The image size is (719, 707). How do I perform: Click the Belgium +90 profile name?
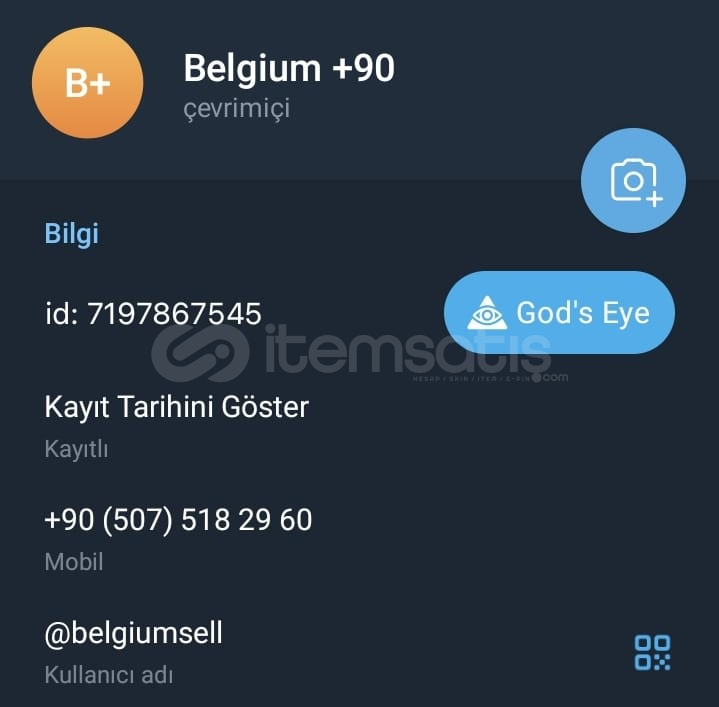(x=289, y=68)
